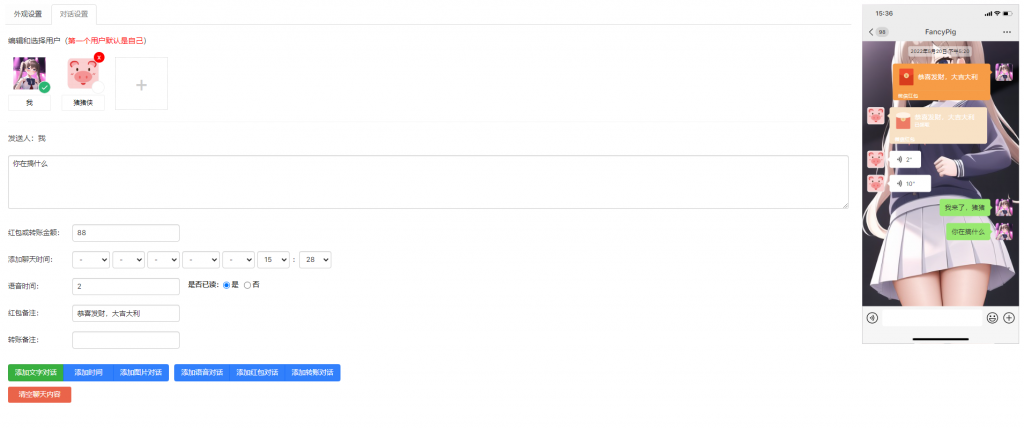This screenshot has width=1024, height=429.
Task: Click the plus icon to add user
Action: click(141, 84)
